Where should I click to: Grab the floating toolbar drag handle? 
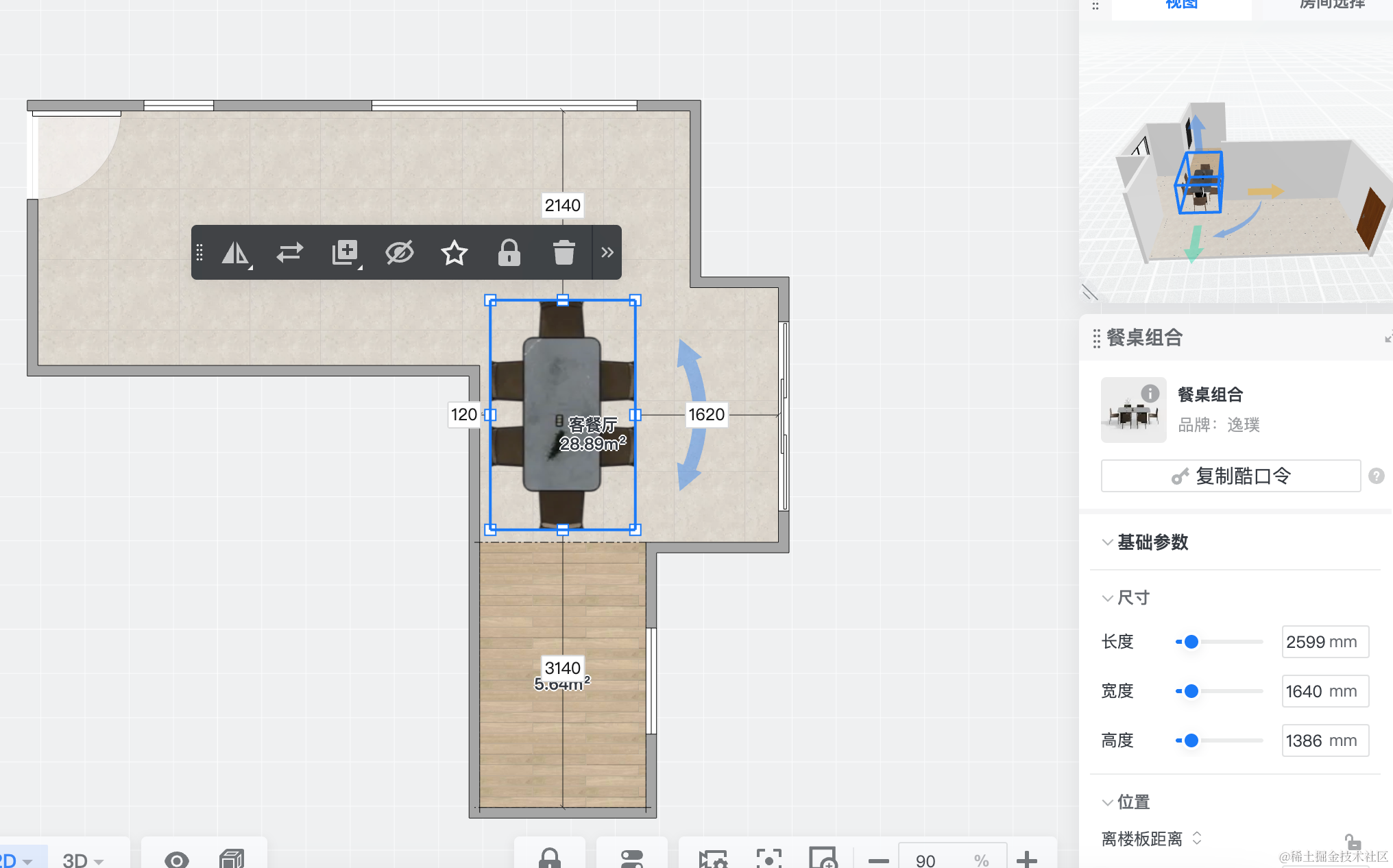199,253
